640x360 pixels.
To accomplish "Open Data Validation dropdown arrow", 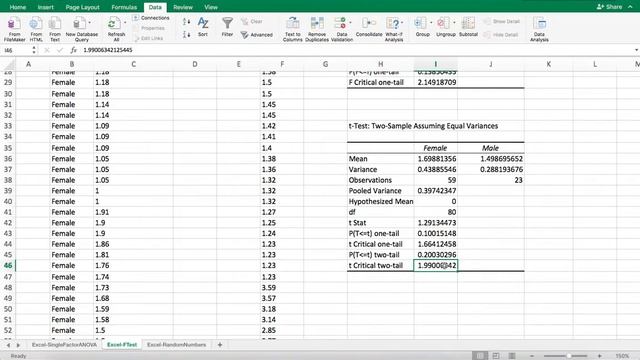I will pyautogui.click(x=351, y=23).
